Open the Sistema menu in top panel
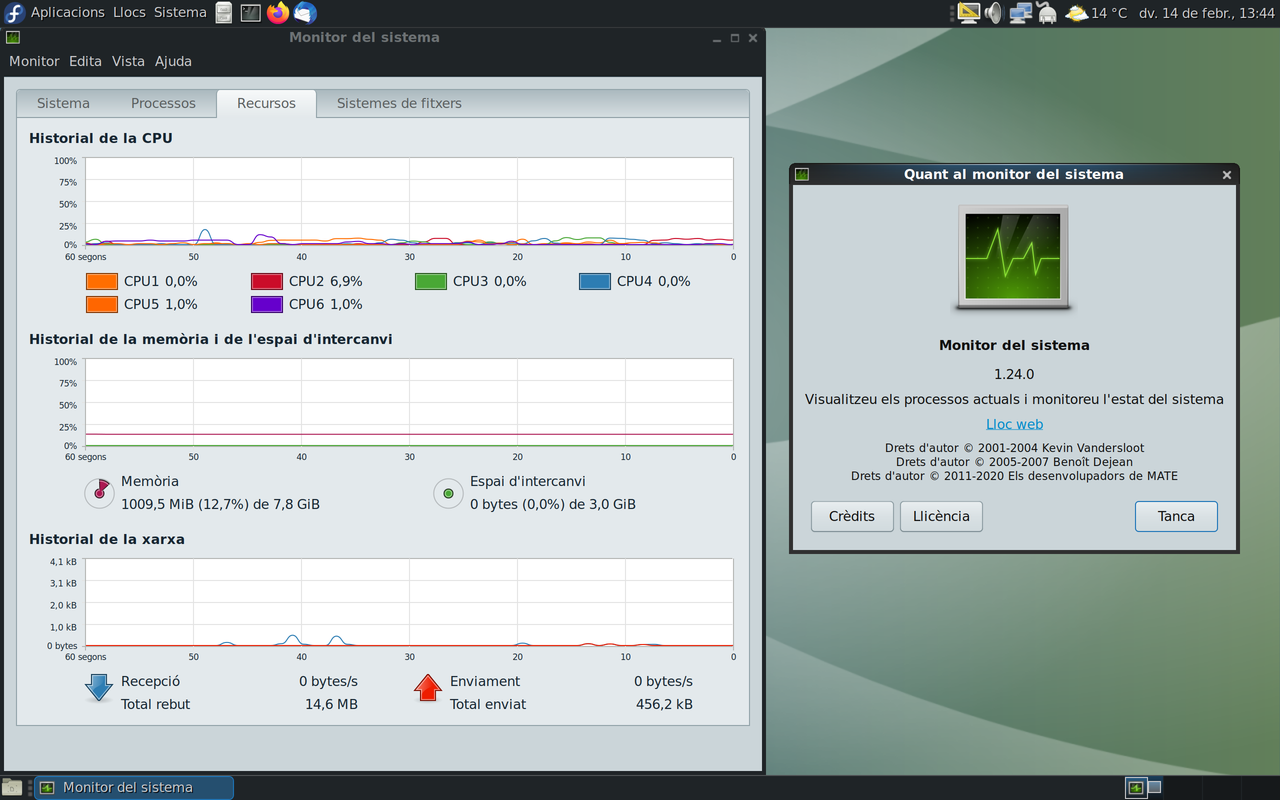The width and height of the screenshot is (1280, 800). (x=180, y=13)
